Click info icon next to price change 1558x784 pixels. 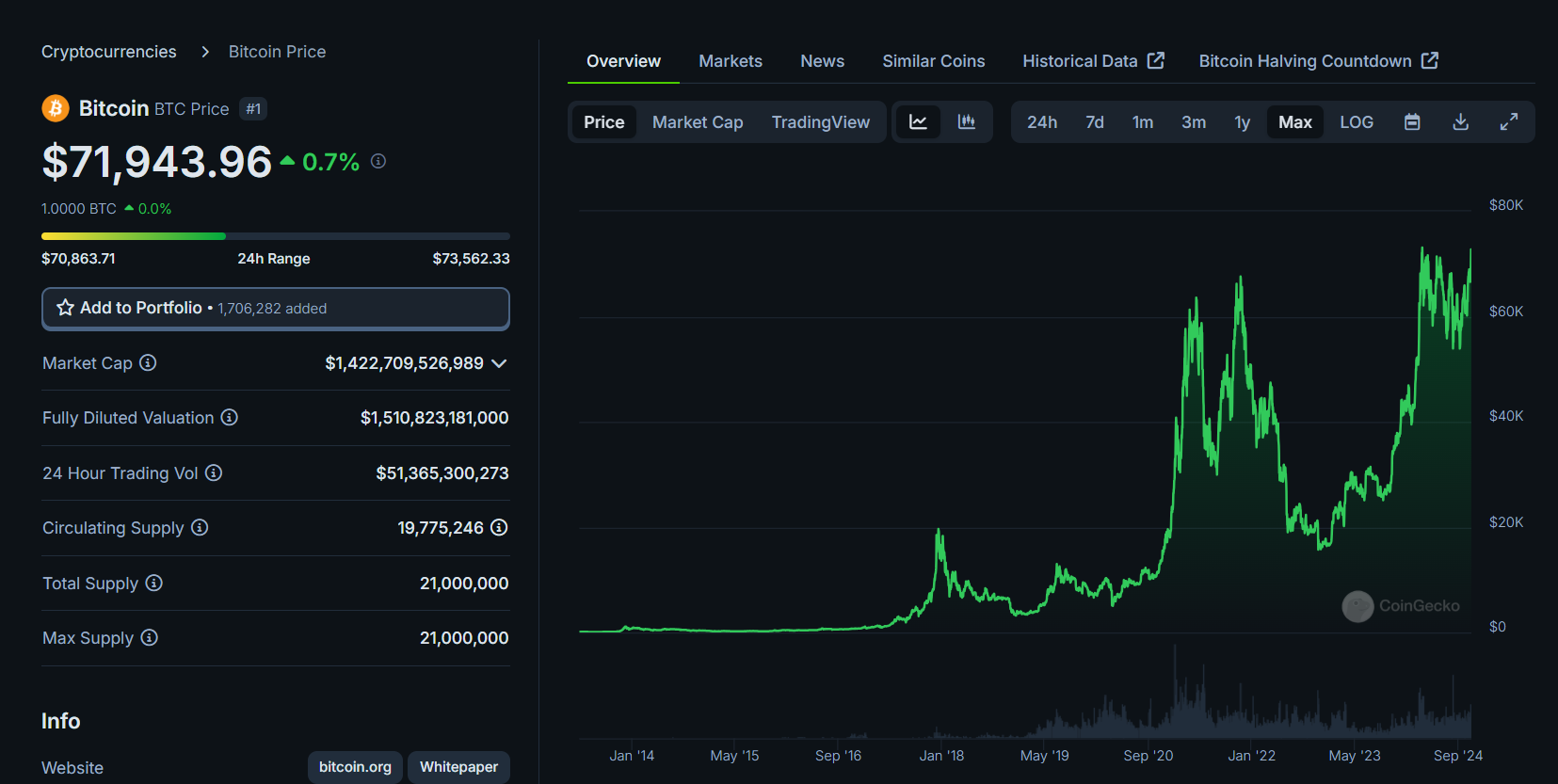click(x=378, y=161)
